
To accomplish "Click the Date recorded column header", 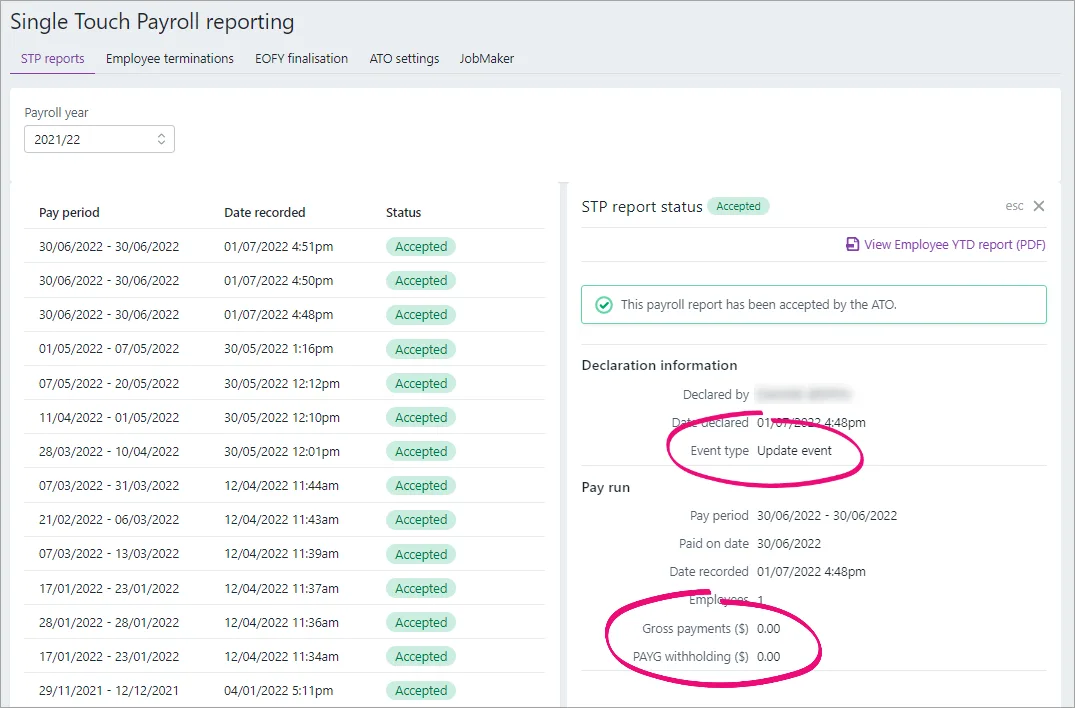I will point(264,212).
